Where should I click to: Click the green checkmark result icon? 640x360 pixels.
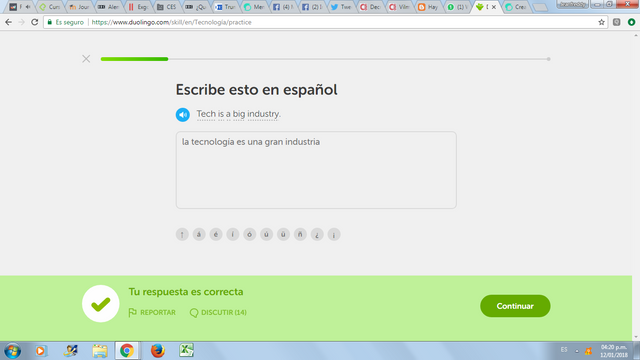[100, 303]
